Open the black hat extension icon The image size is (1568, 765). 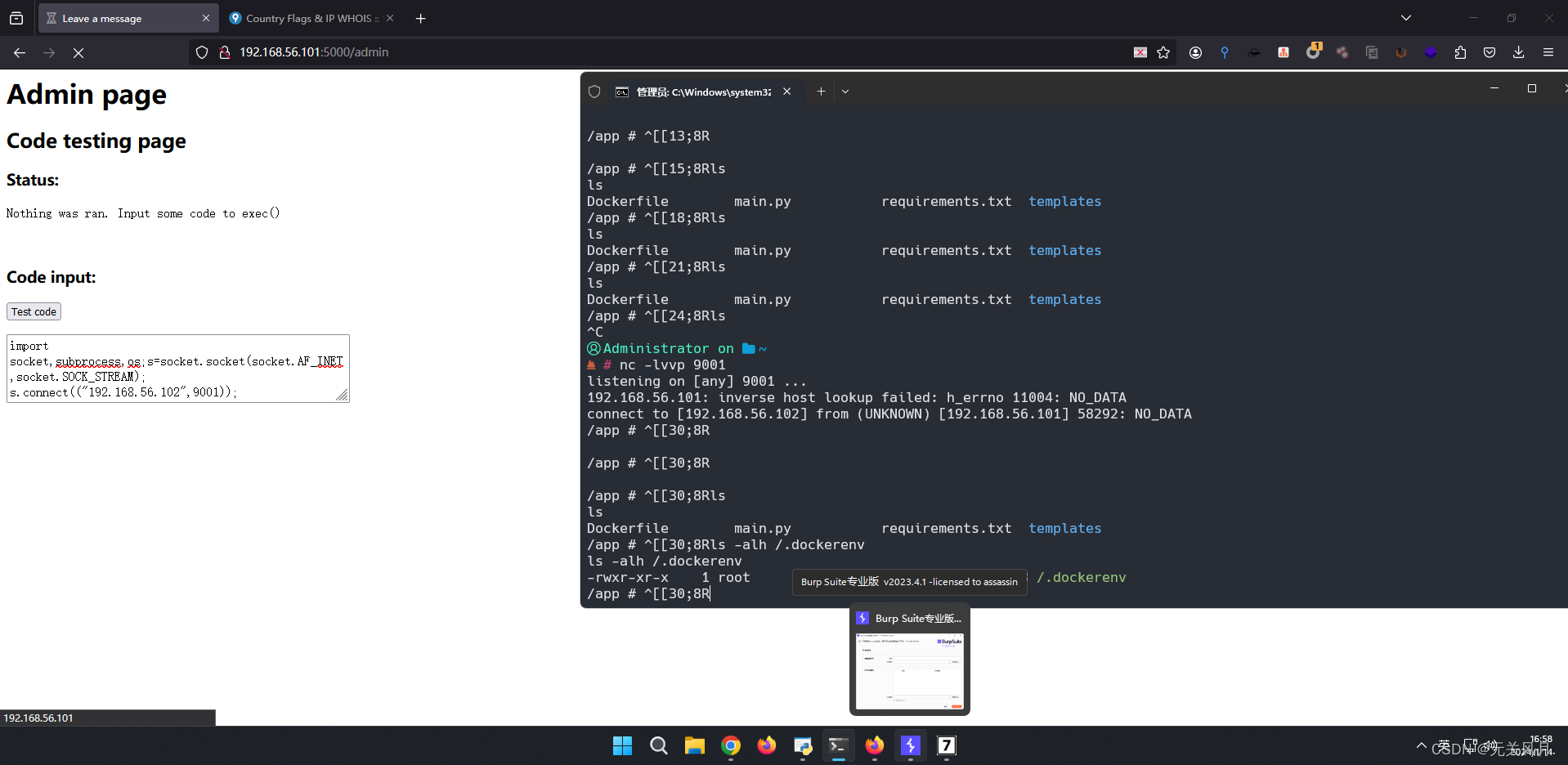(1254, 52)
